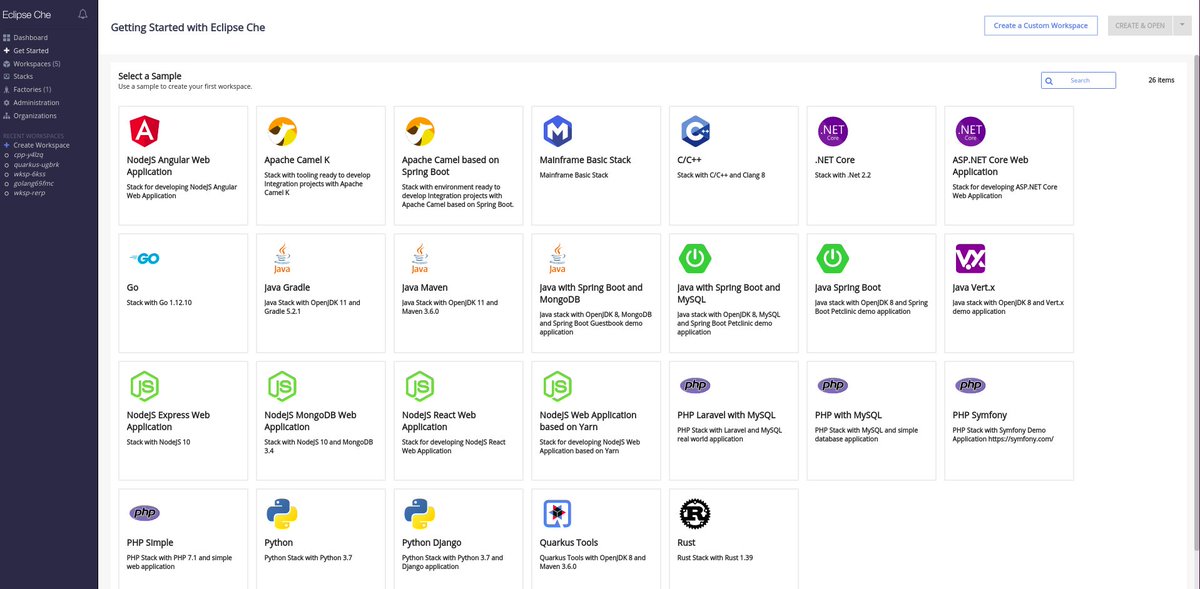Click the Dashboard grid icon

[x=7, y=38]
